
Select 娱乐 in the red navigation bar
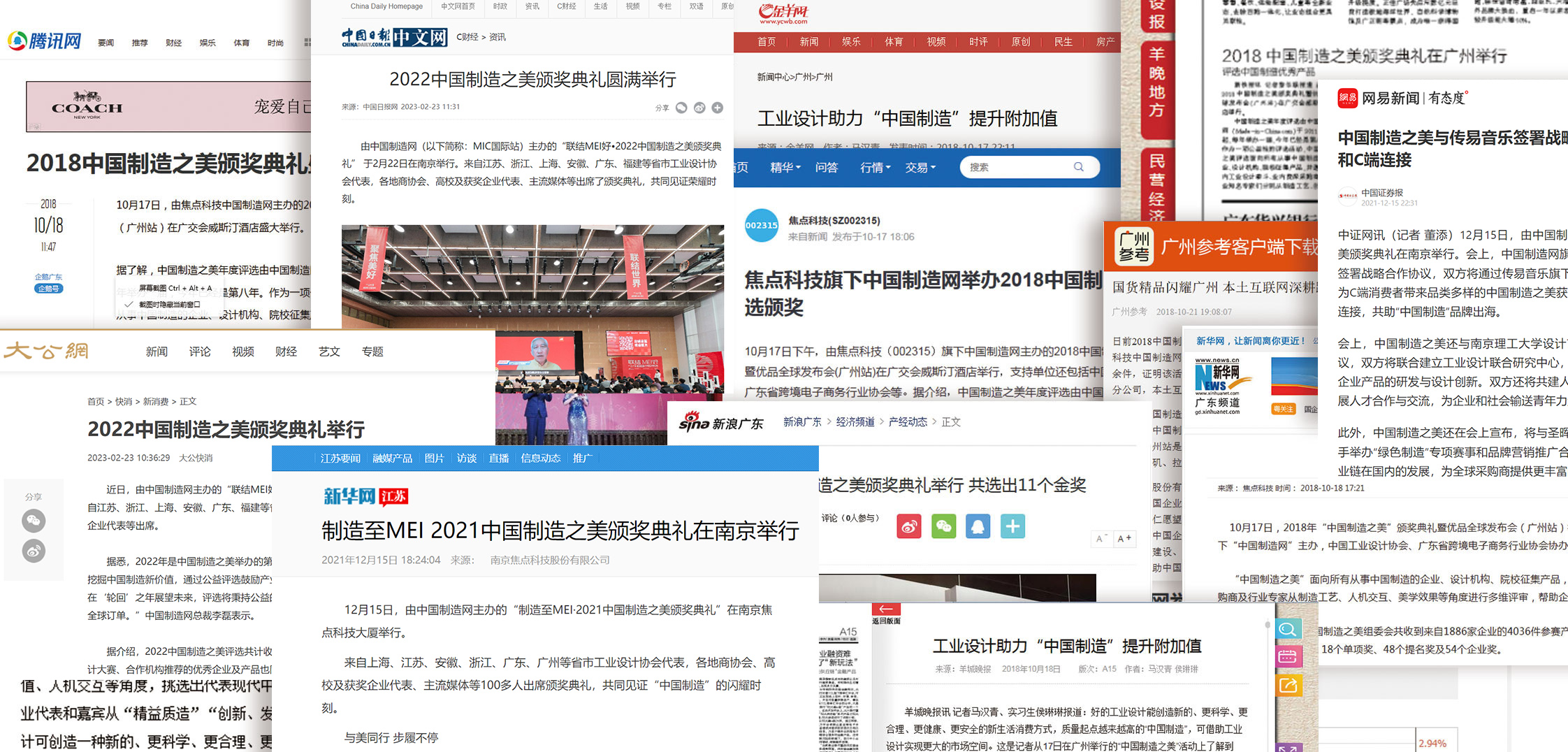850,42
